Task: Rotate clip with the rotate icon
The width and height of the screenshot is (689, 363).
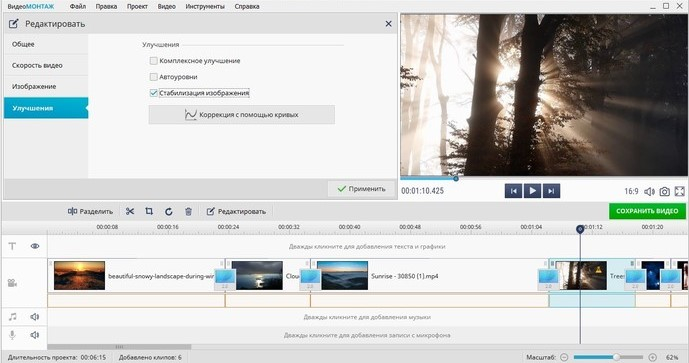Action: tap(169, 211)
